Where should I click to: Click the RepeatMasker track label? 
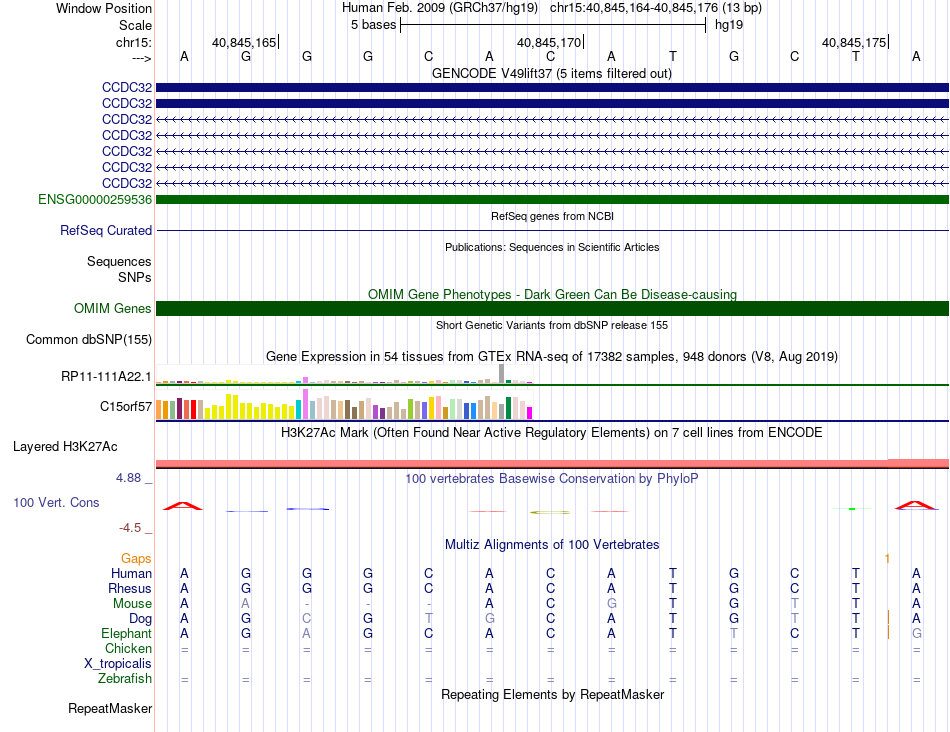110,708
